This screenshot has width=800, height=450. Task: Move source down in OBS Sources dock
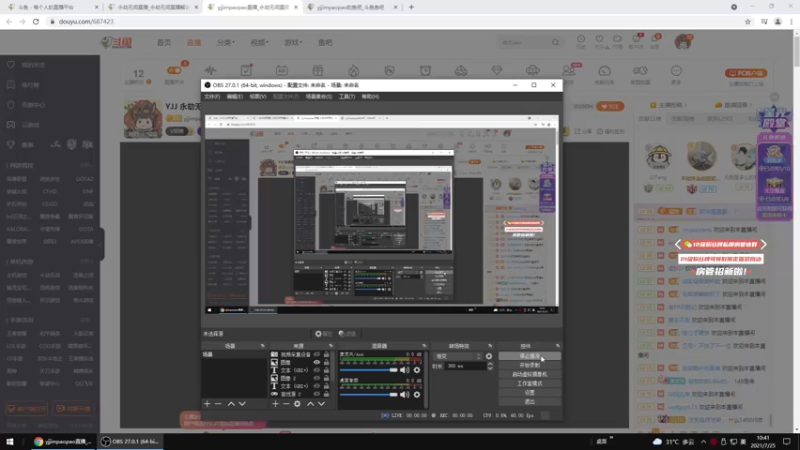pyautogui.click(x=321, y=404)
